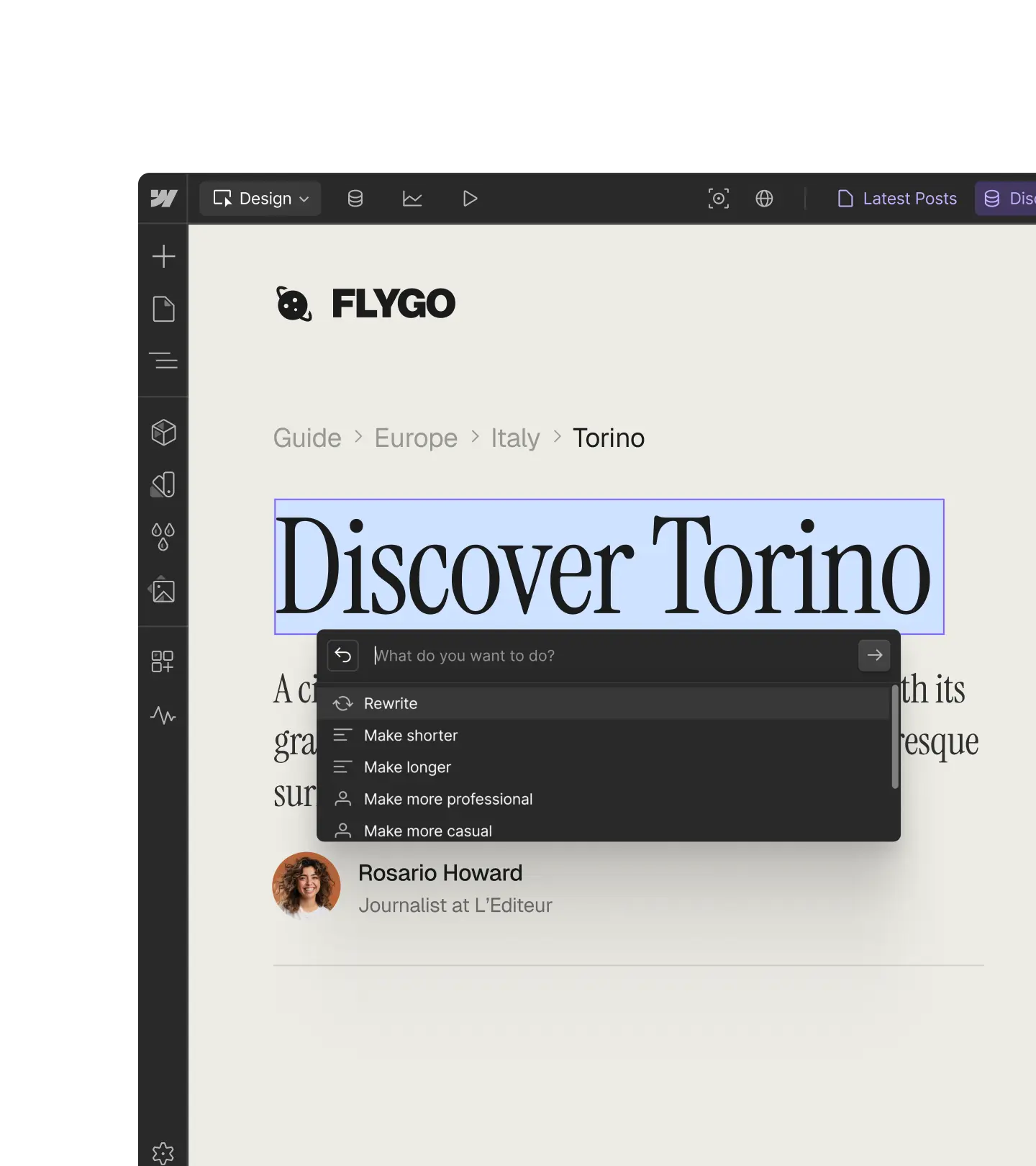Expand the Design mode dropdown
The image size is (1036, 1166).
coord(260,199)
